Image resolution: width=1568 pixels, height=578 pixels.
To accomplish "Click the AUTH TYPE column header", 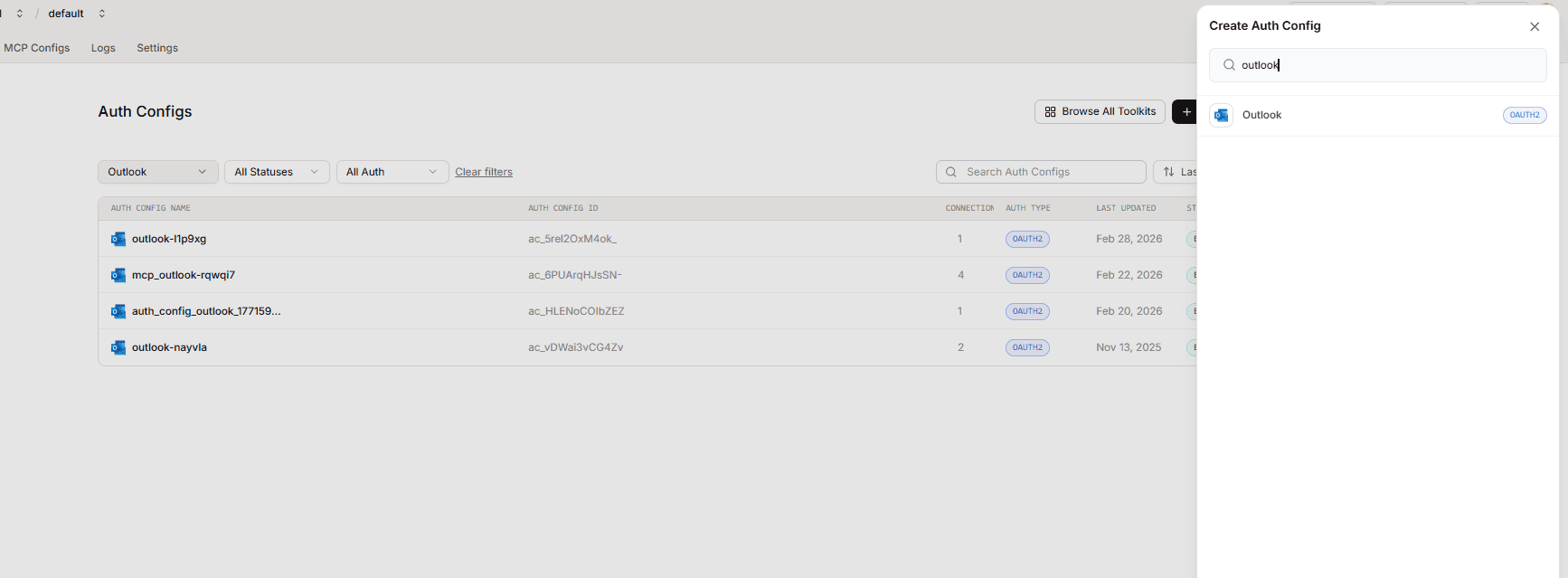I will click(x=1028, y=208).
